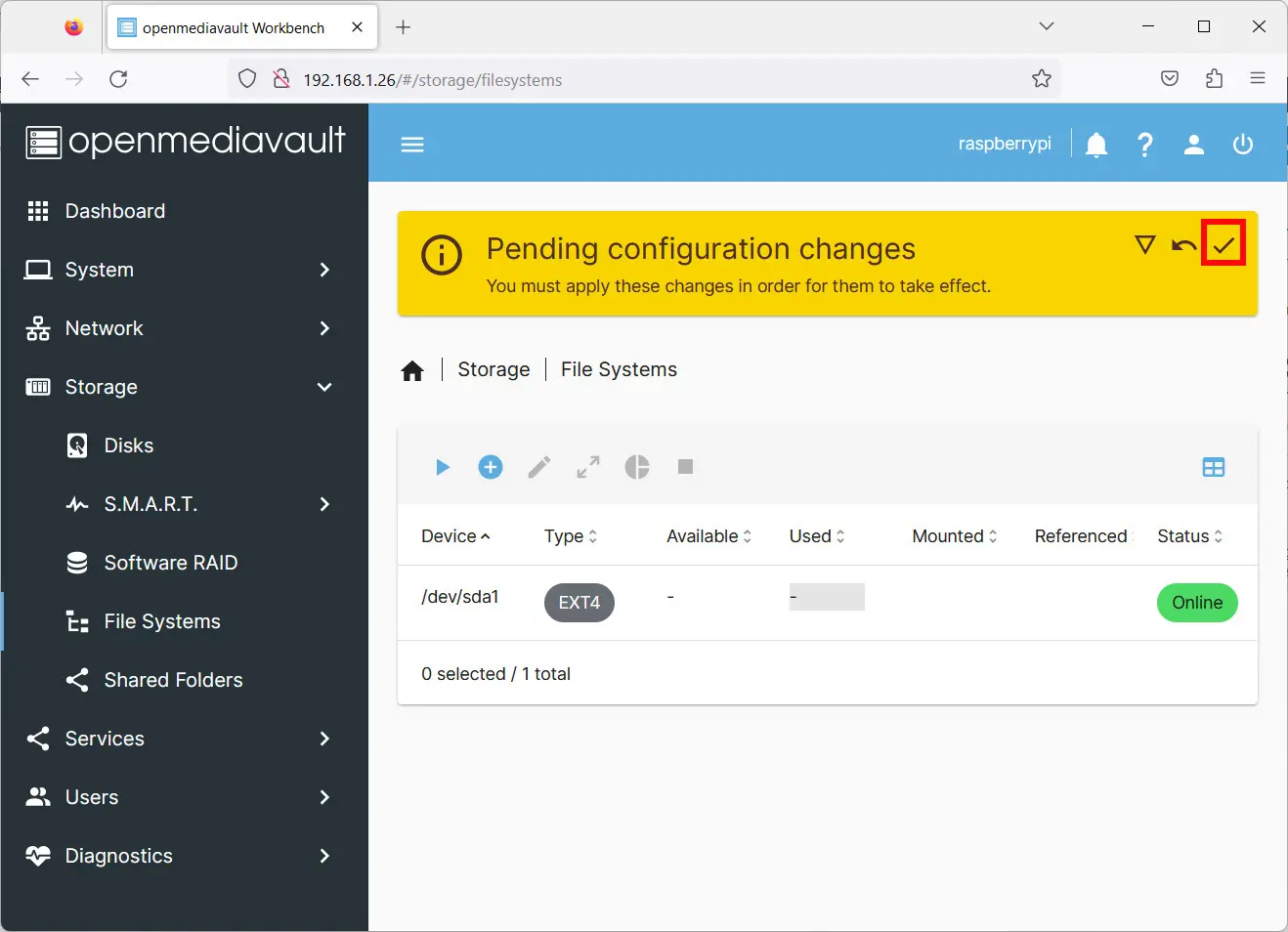Open the notifications bell
This screenshot has height=932, width=1288.
(x=1096, y=145)
